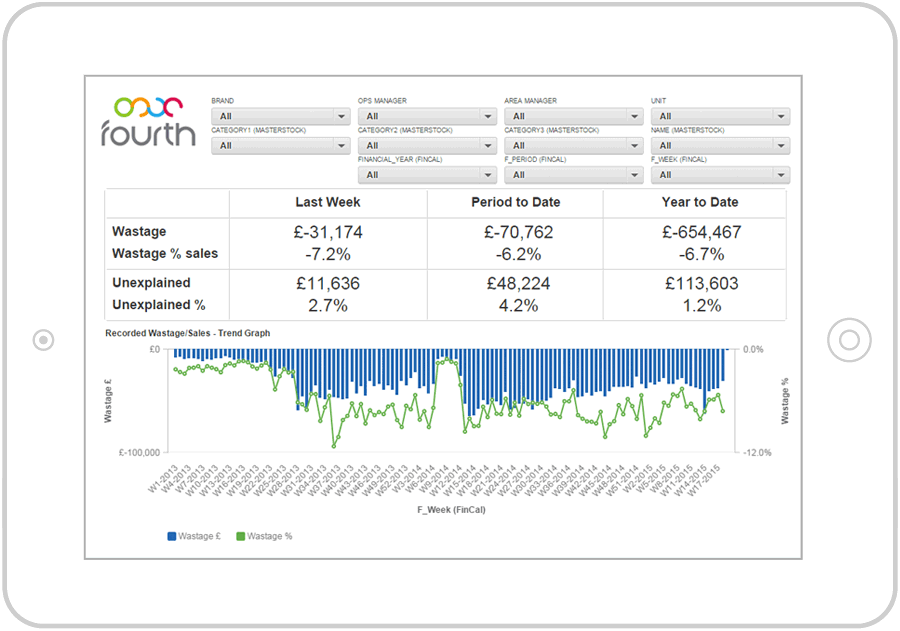Select the Financial_Year (FinCal) dropdown
The width and height of the screenshot is (900, 631).
[427, 175]
